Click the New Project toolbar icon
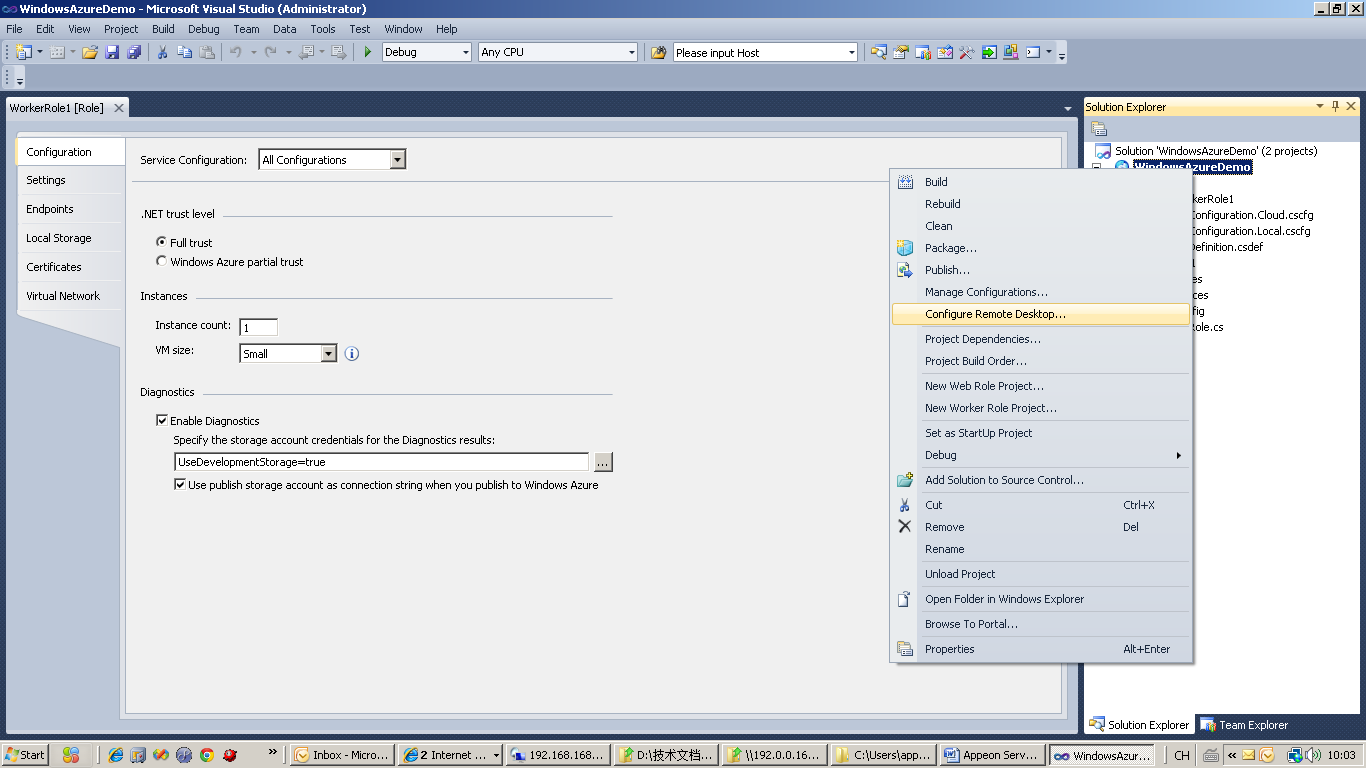This screenshot has width=1366, height=768. 24,52
